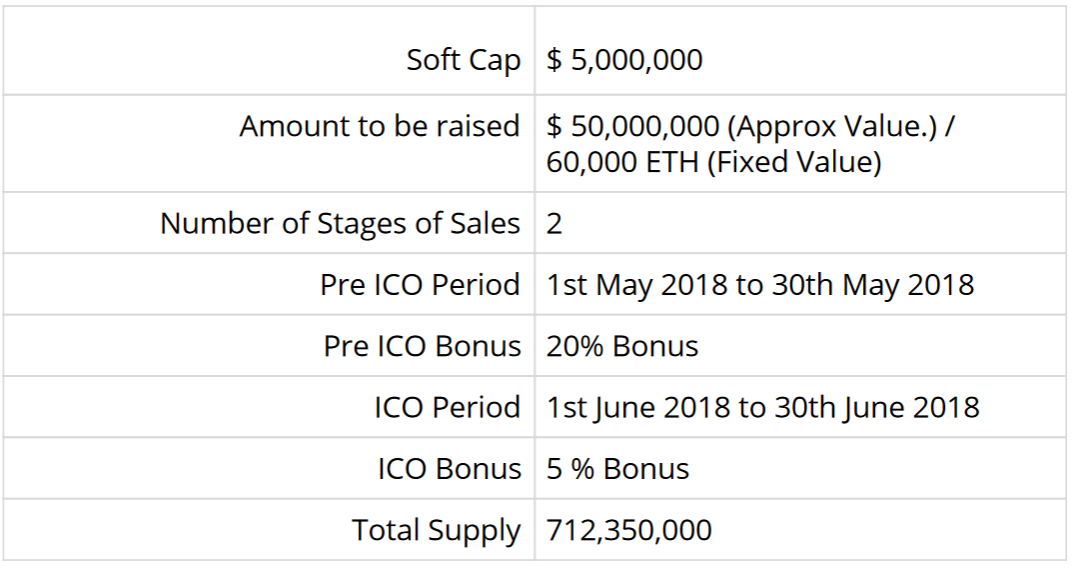The image size is (1081, 575).
Task: Click the Amount to be raised label
Action: tap(379, 126)
